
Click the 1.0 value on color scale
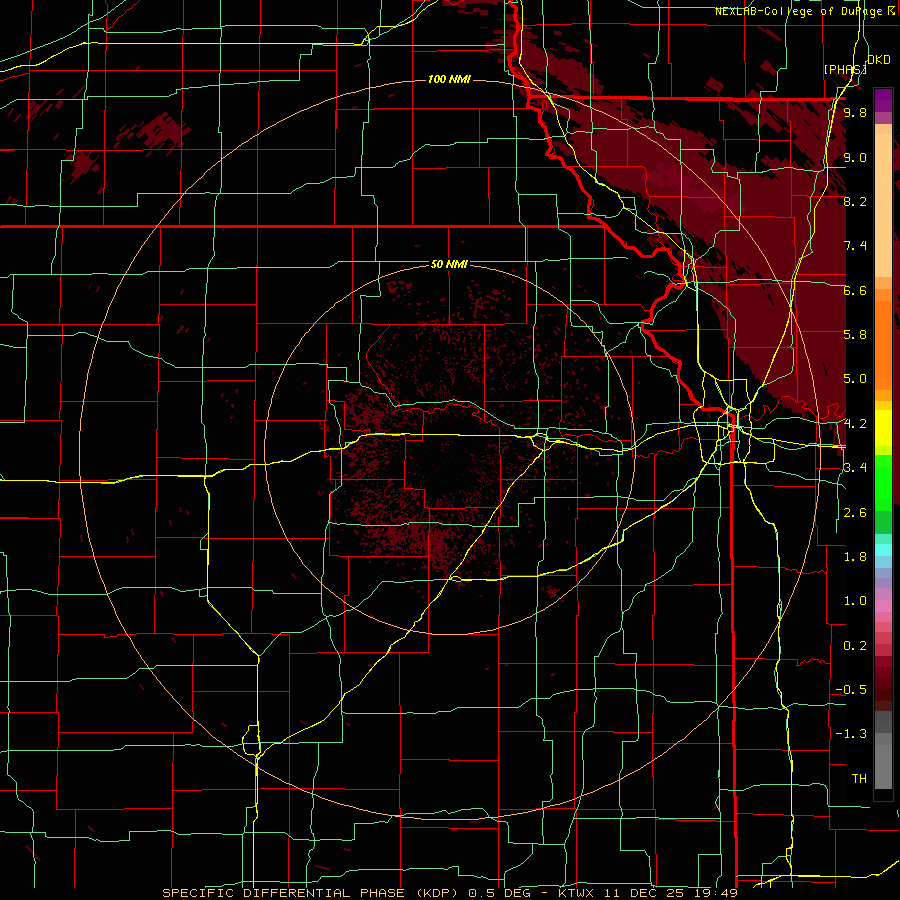tap(855, 601)
